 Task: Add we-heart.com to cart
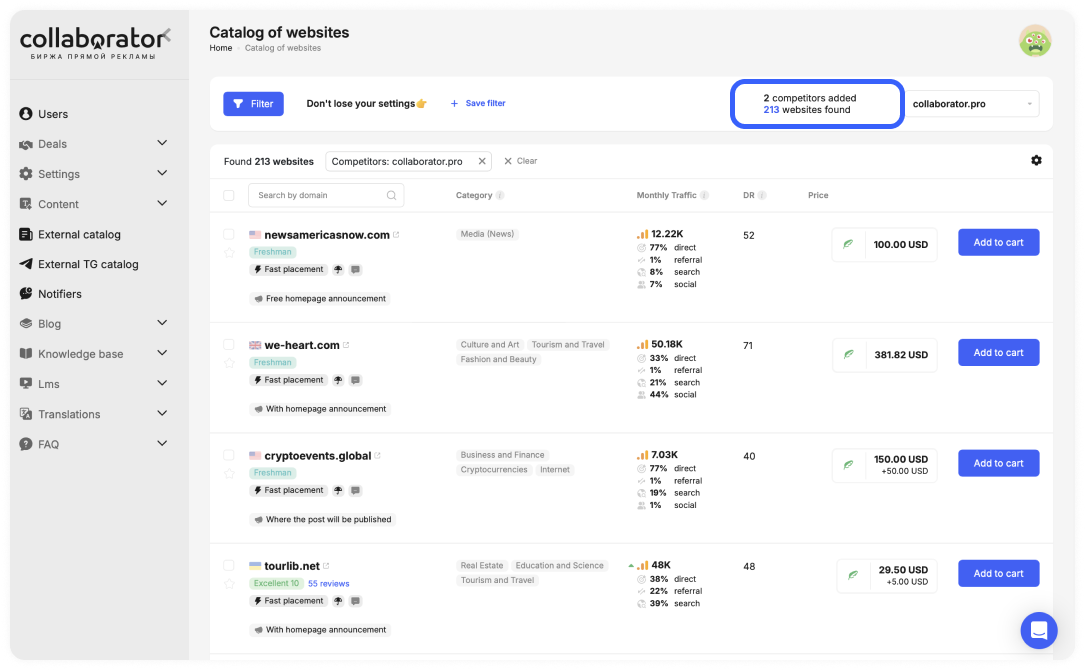998,352
